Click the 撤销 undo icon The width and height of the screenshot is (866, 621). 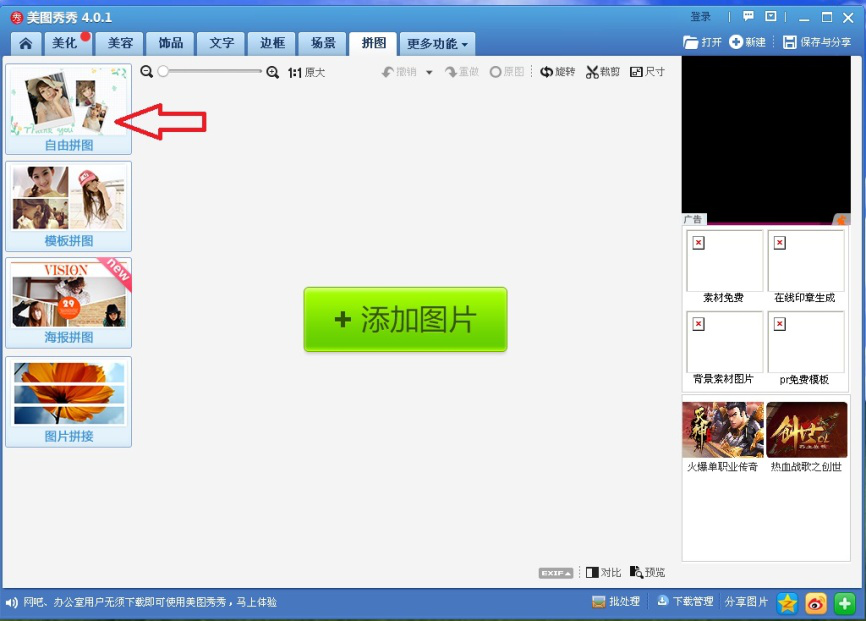(388, 72)
